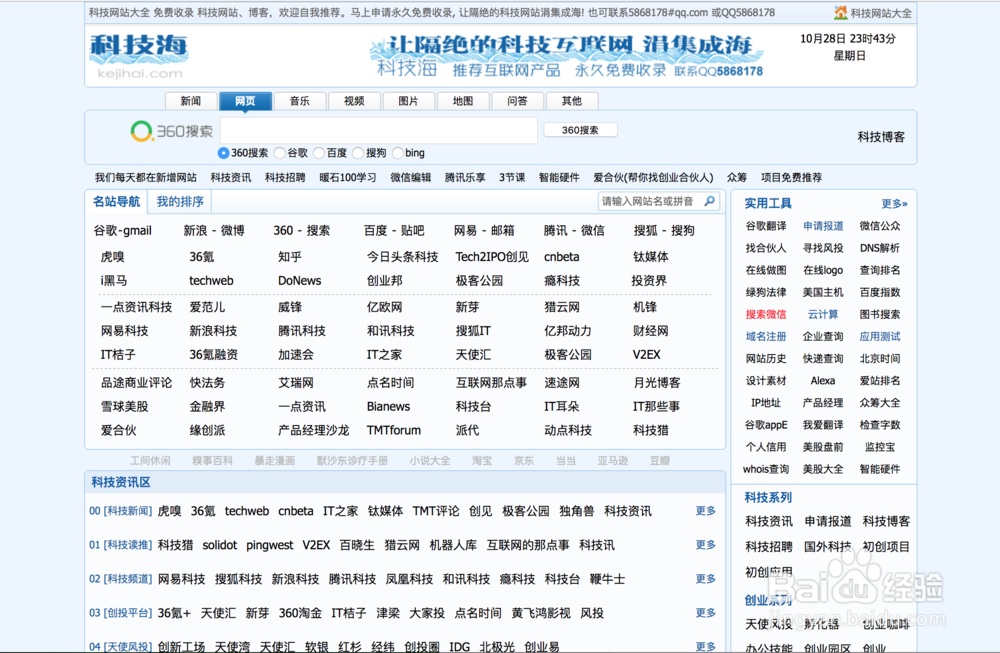Viewport: 1000px width, 653px height.
Task: Focus the main search input field
Action: click(x=379, y=131)
